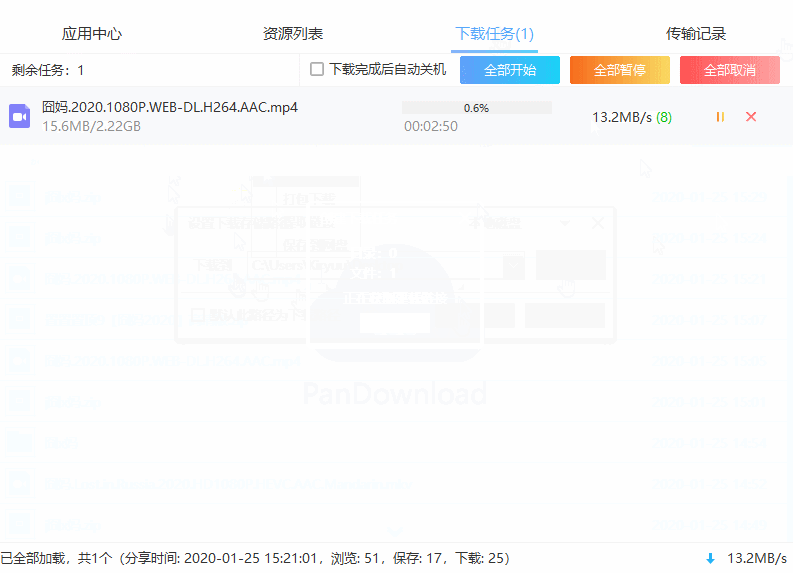Click the 0.6% download progress bar
The image size is (793, 573).
[x=476, y=108]
